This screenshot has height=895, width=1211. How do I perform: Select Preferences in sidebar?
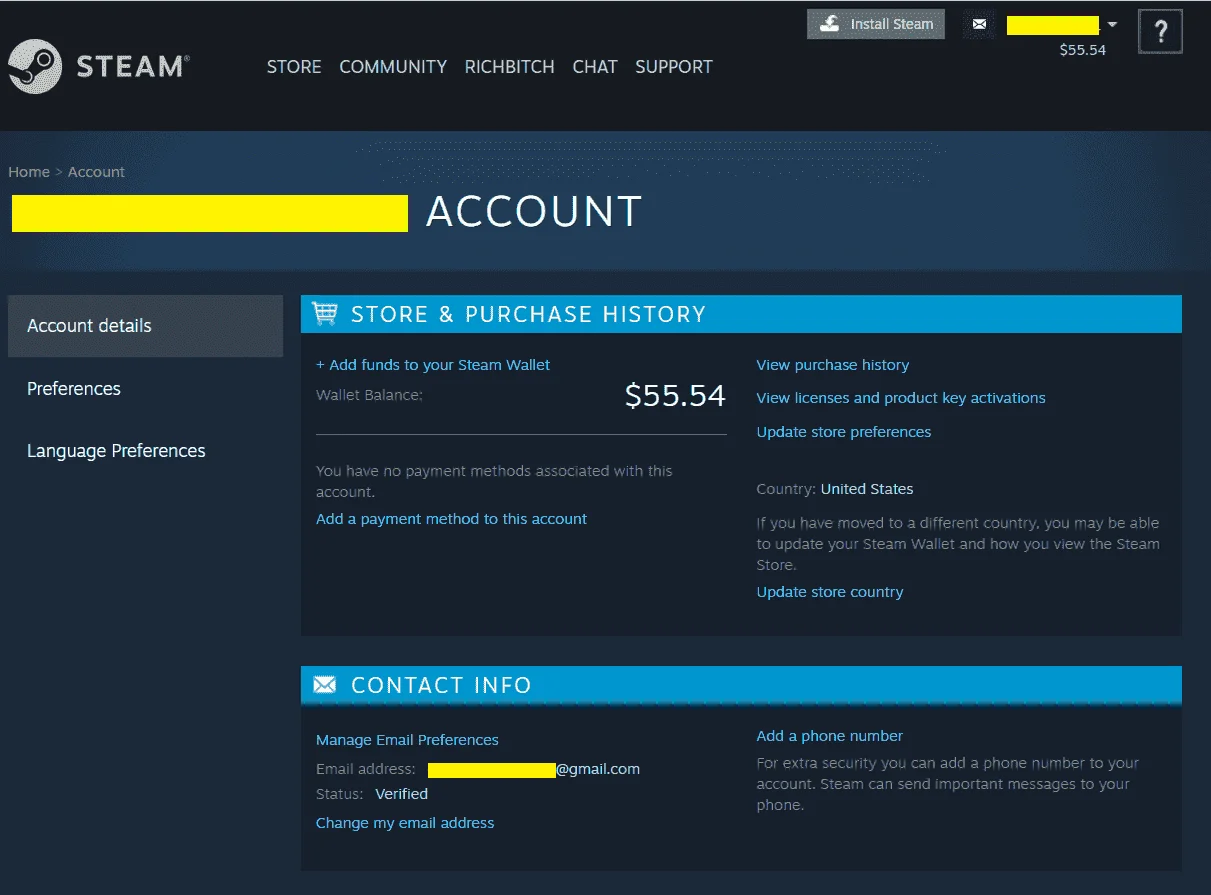74,389
